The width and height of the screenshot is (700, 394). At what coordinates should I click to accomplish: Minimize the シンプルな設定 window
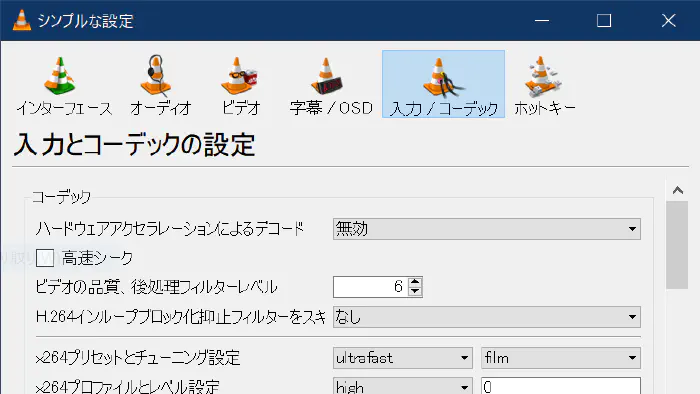[542, 21]
